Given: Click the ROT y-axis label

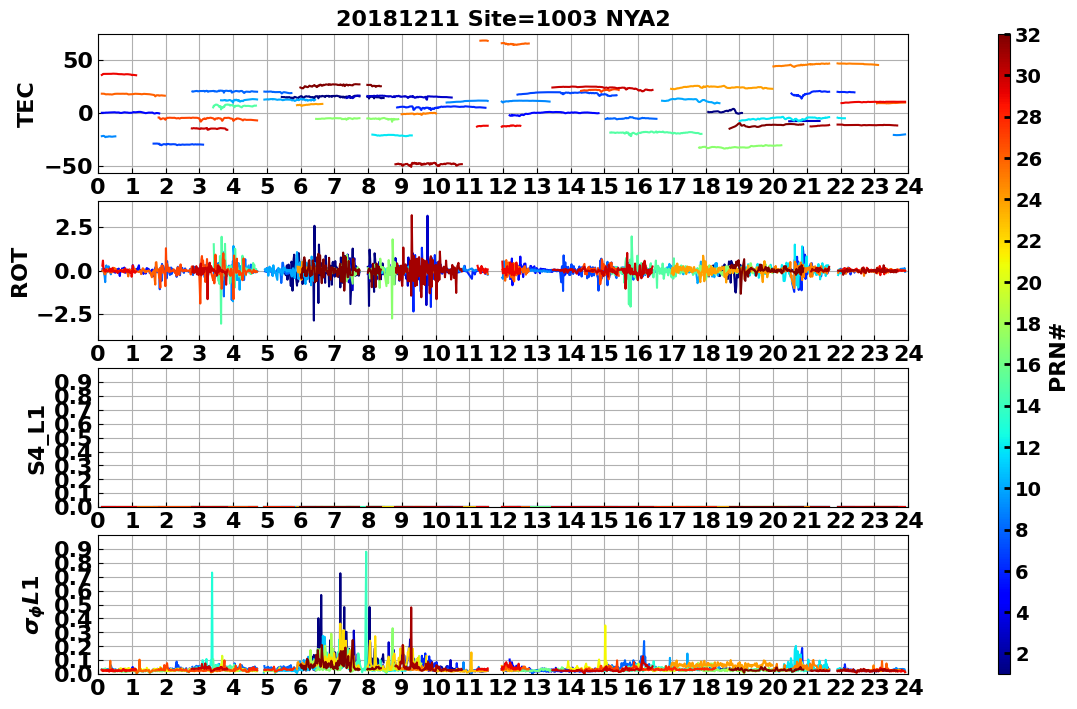Looking at the screenshot, I should pos(20,273).
